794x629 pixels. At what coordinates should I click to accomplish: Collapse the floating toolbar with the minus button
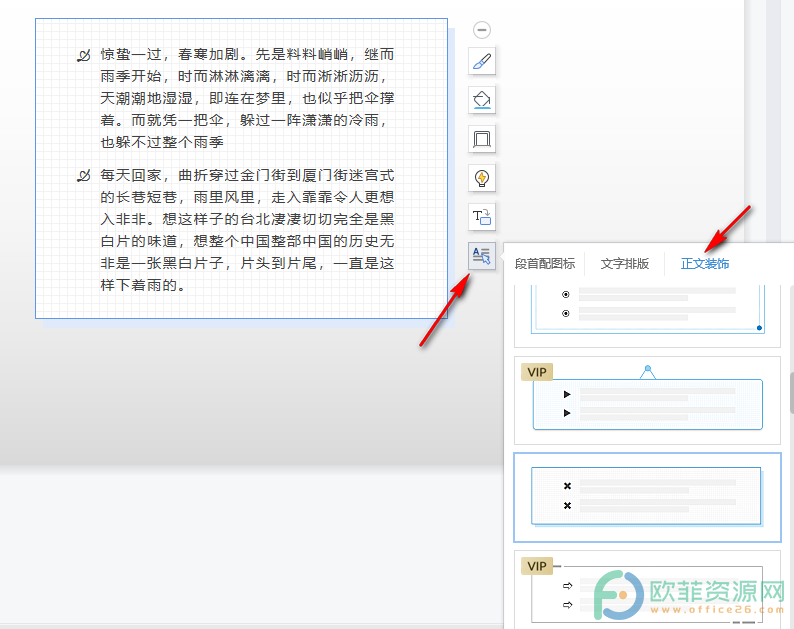pos(482,30)
